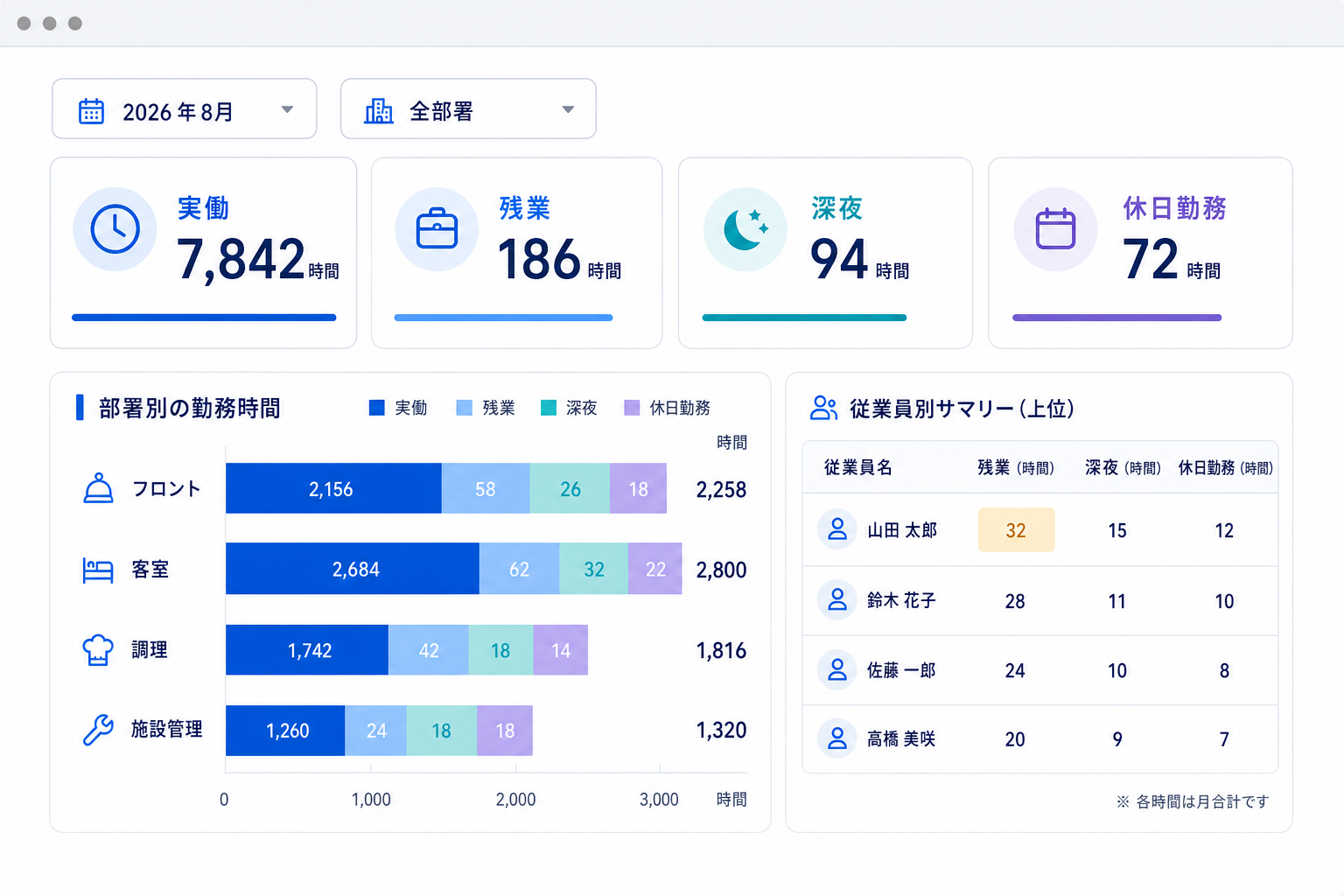1344x896 pixels.
Task: Click the bed icon for 客室 row
Action: click(98, 570)
